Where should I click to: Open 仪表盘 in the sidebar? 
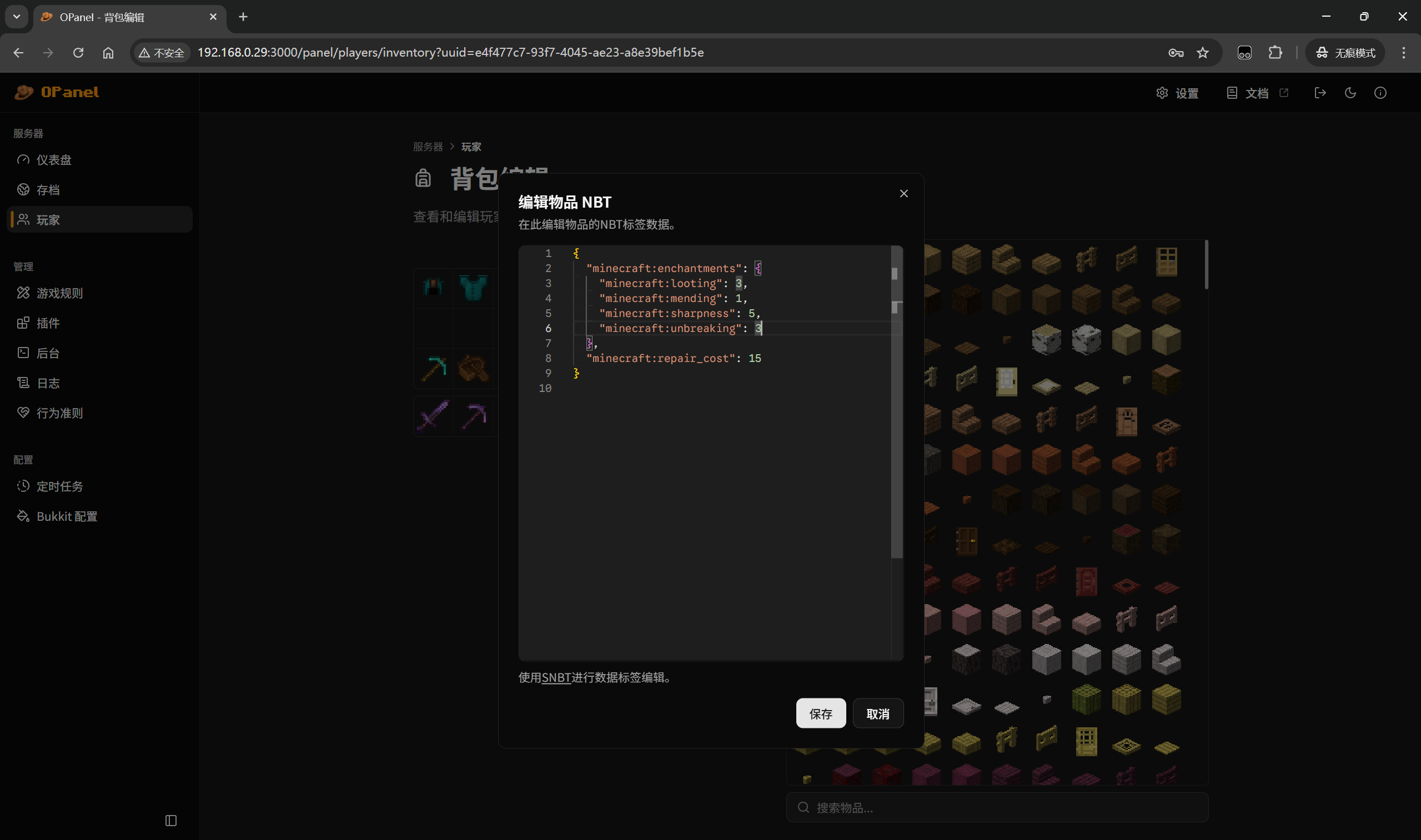[99, 160]
